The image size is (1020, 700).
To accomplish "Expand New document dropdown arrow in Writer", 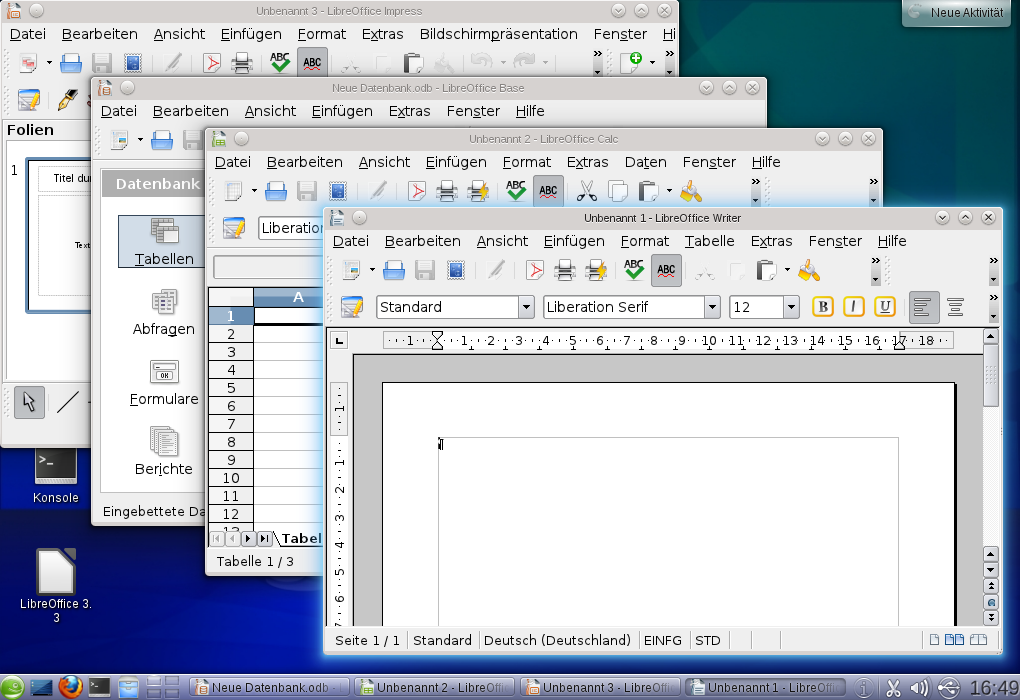I will [372, 271].
